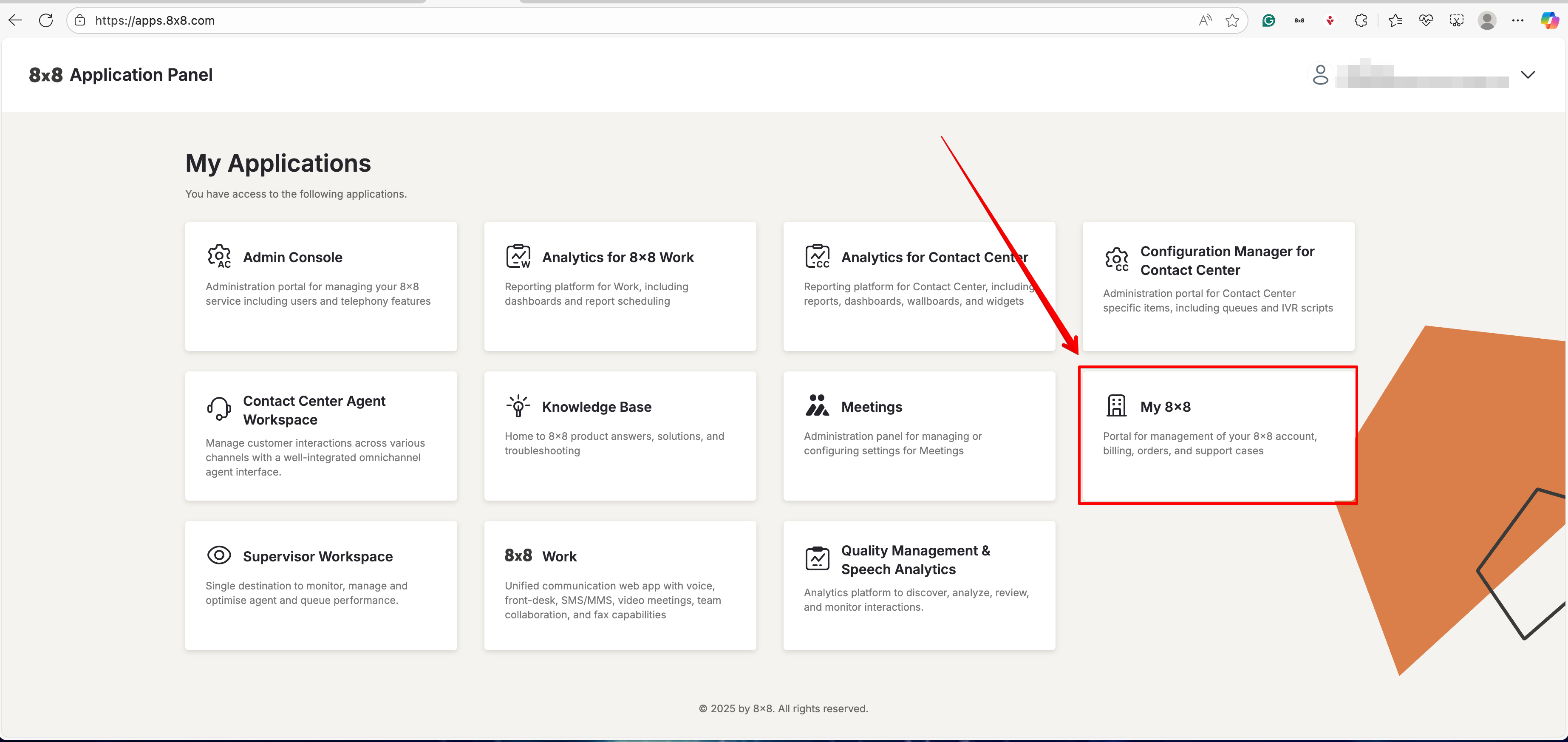Expand the user account dropdown chevron
The height and width of the screenshot is (742, 1568).
(x=1527, y=75)
